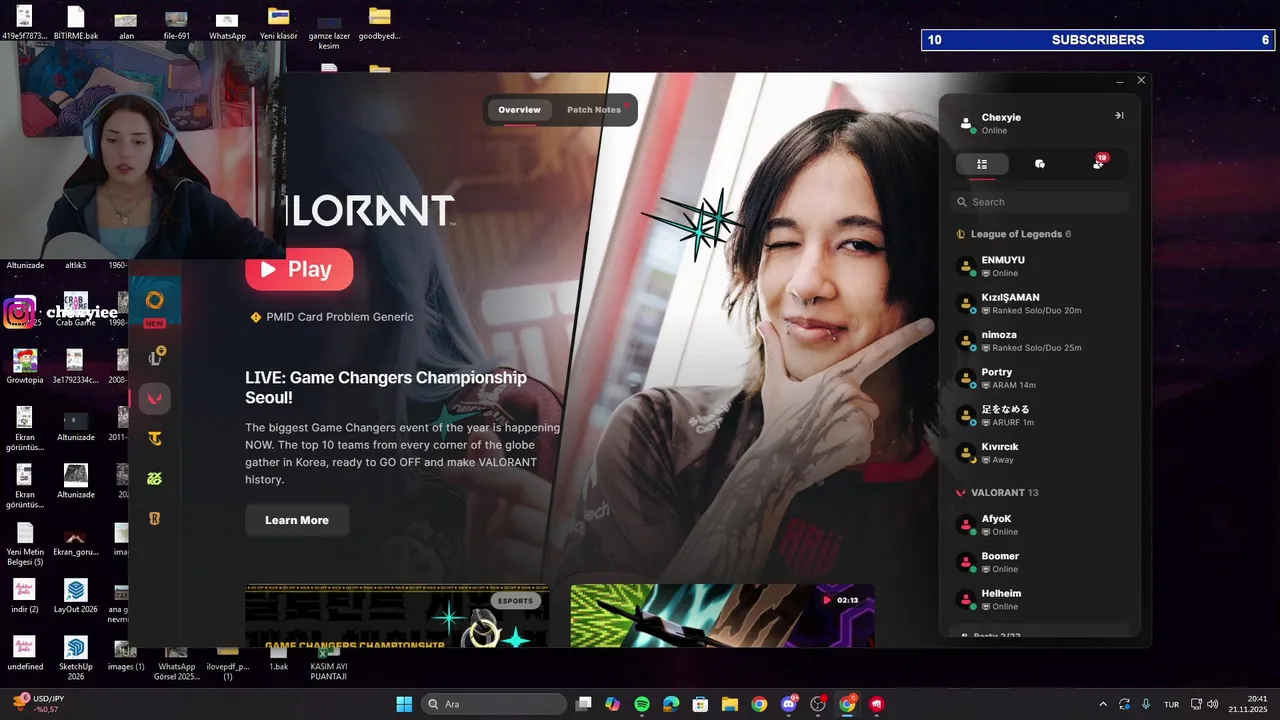
Task: Click the volume icon in the system tray
Action: (x=1214, y=704)
